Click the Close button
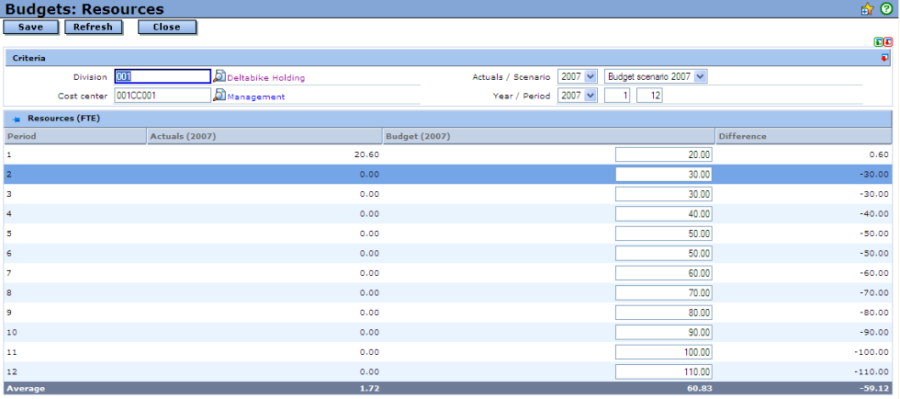The height and width of the screenshot is (399, 900). tap(167, 27)
